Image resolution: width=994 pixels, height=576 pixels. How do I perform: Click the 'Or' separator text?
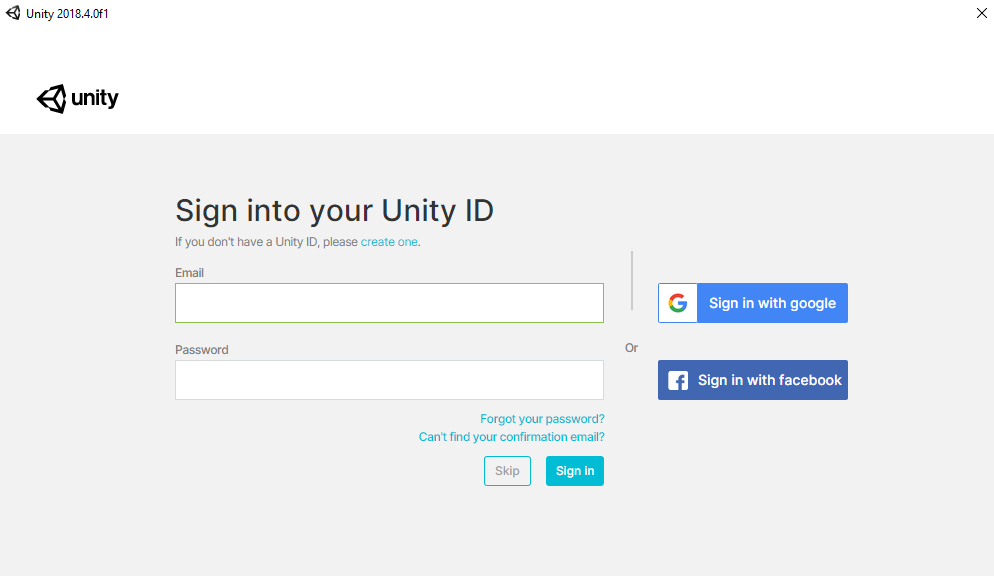[631, 348]
